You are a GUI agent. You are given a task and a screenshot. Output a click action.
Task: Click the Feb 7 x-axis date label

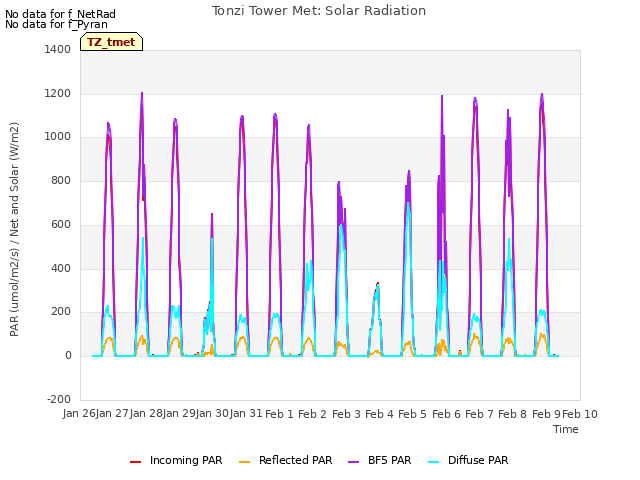pyautogui.click(x=479, y=414)
